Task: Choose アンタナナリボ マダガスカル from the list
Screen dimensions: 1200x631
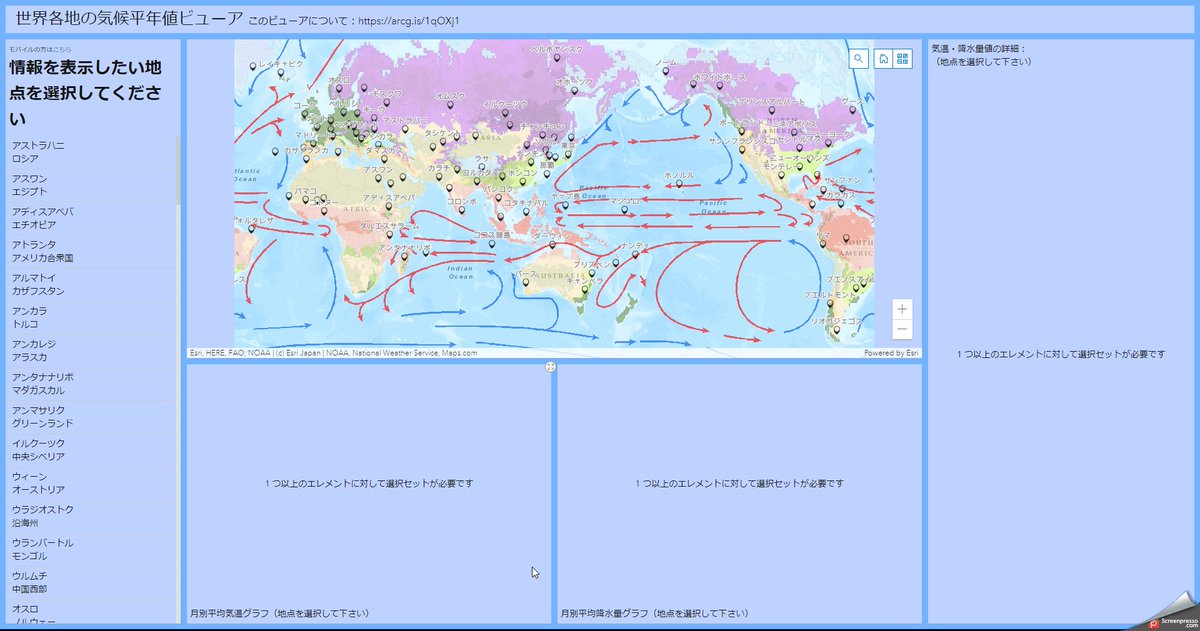Action: coord(91,384)
